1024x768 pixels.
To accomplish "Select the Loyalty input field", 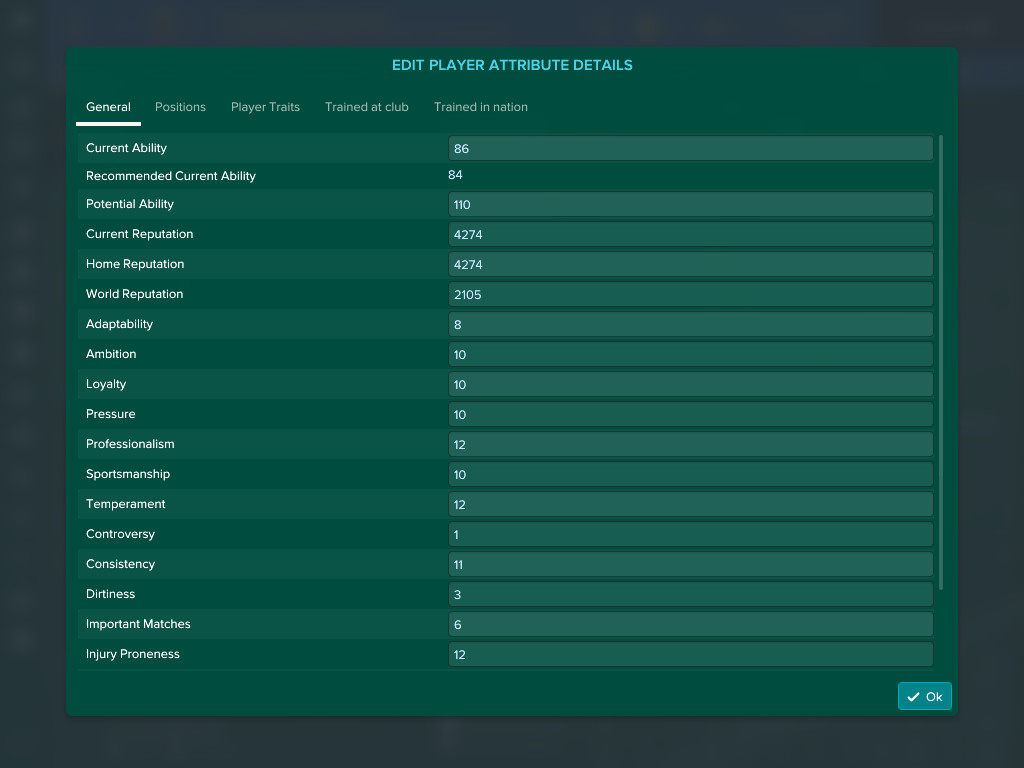I will pos(690,384).
